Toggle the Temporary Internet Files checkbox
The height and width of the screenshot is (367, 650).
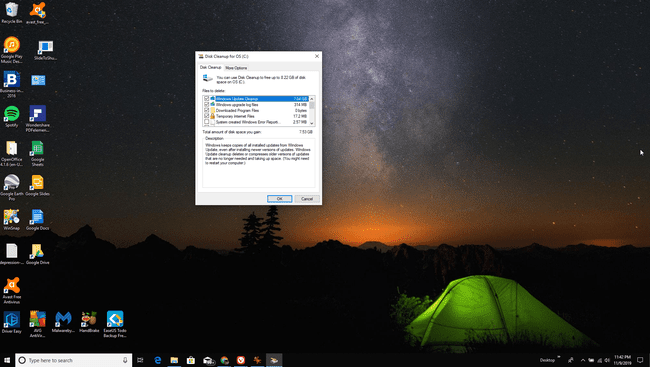tap(206, 116)
